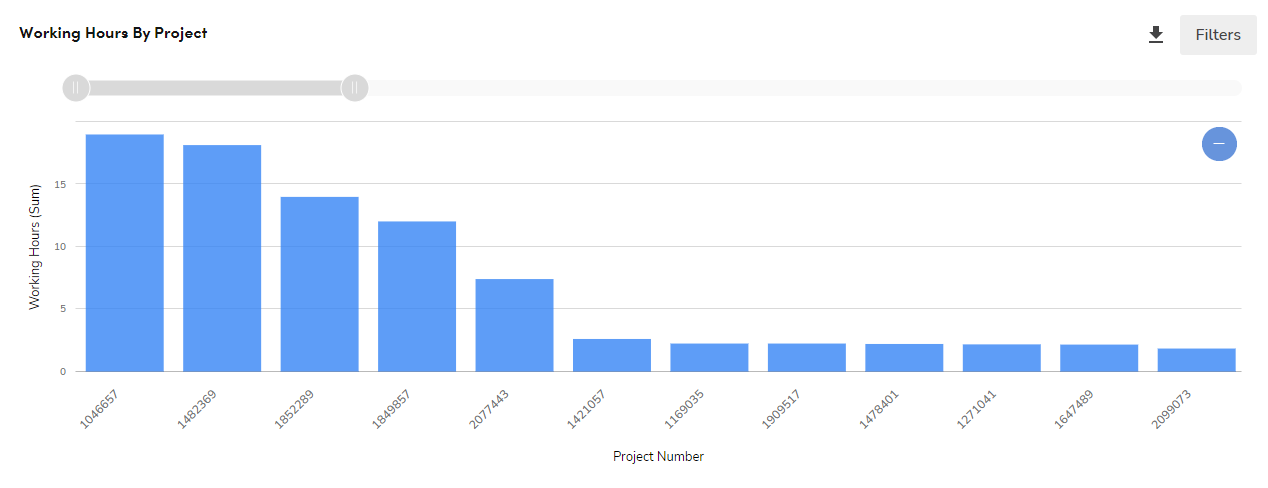Screen dimensions: 1268x488
Task: Select the bar for project 1046657
Action: [x=125, y=253]
